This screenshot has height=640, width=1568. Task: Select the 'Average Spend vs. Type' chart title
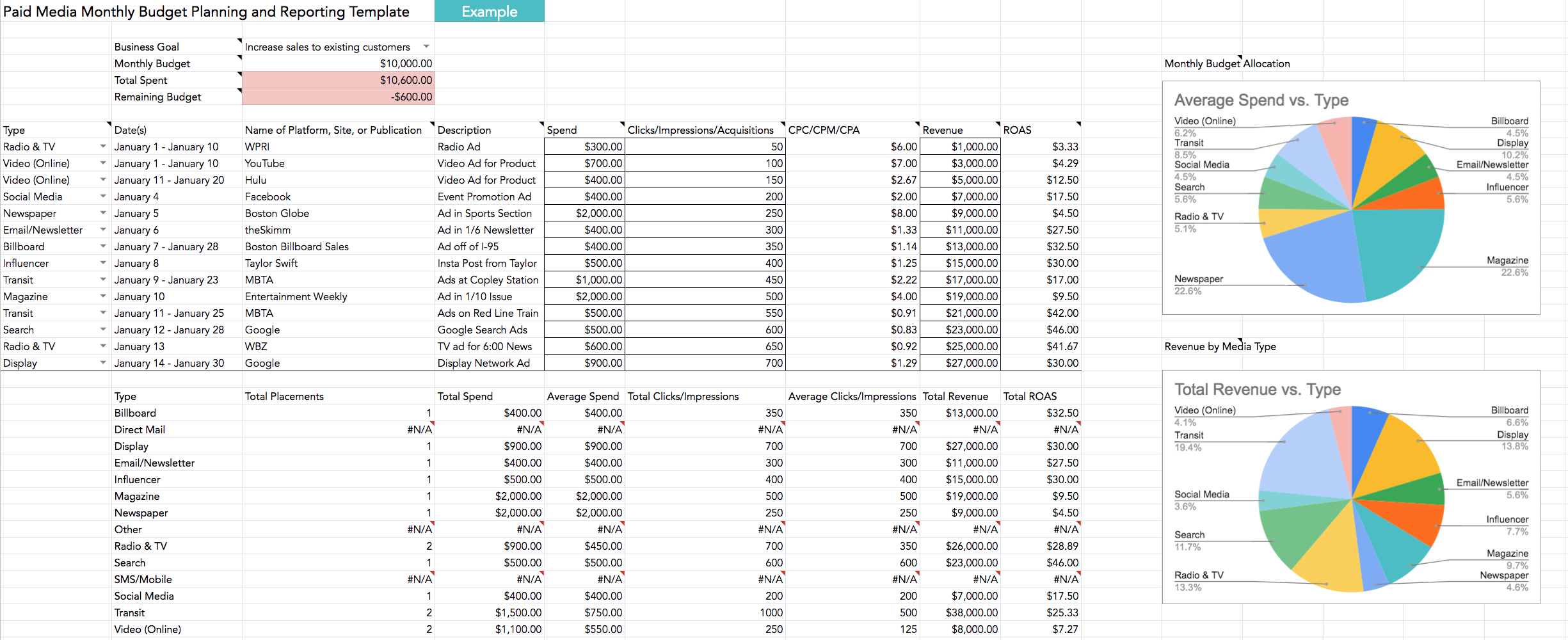[1261, 100]
